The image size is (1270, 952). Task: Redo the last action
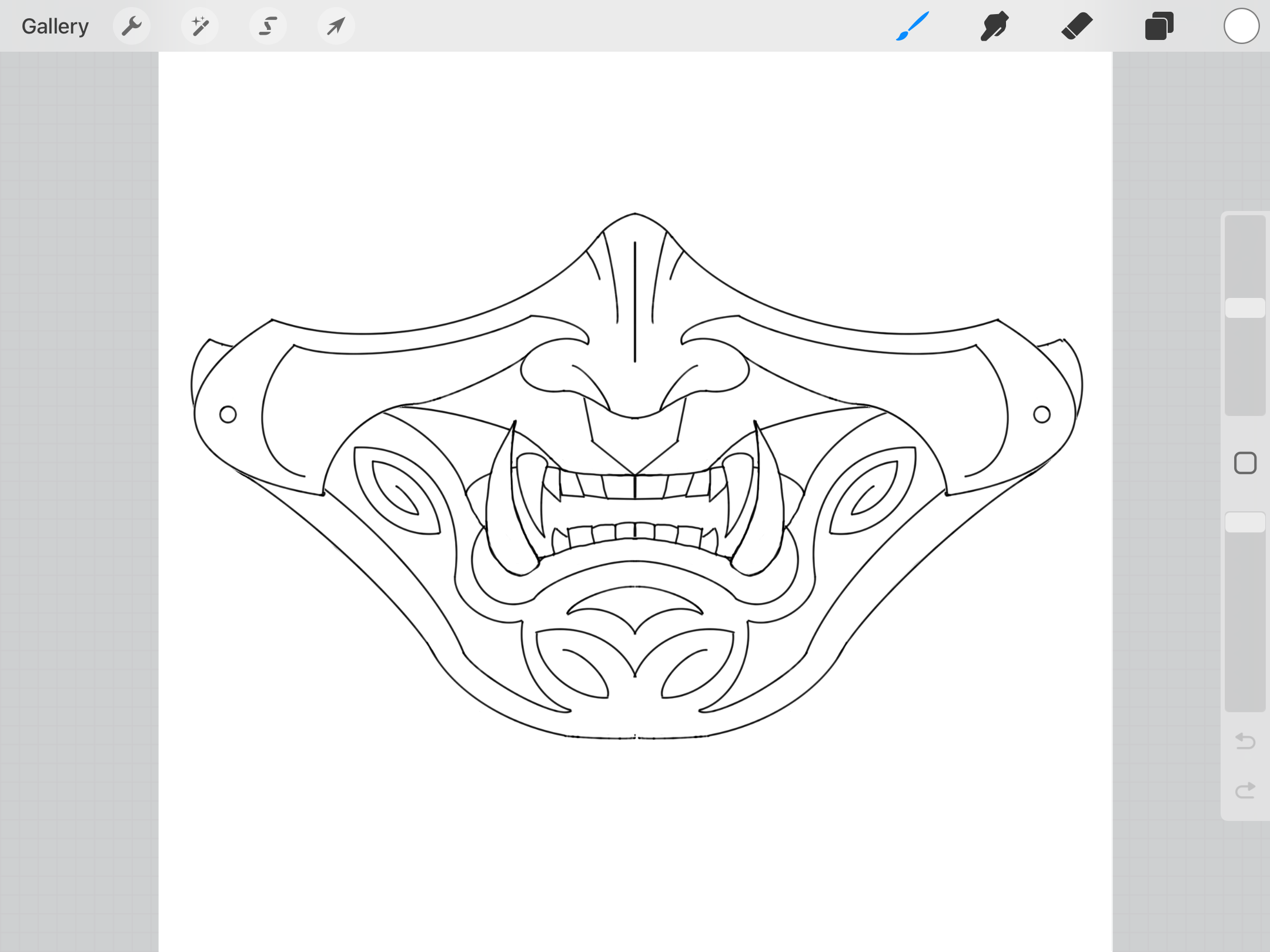pos(1245,790)
